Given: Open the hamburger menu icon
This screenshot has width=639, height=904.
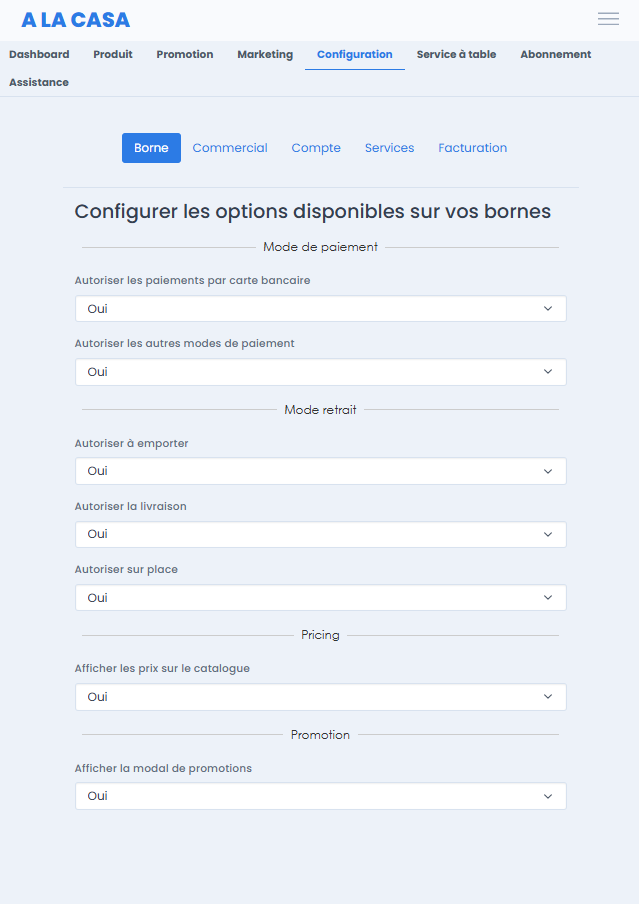Looking at the screenshot, I should tap(608, 19).
